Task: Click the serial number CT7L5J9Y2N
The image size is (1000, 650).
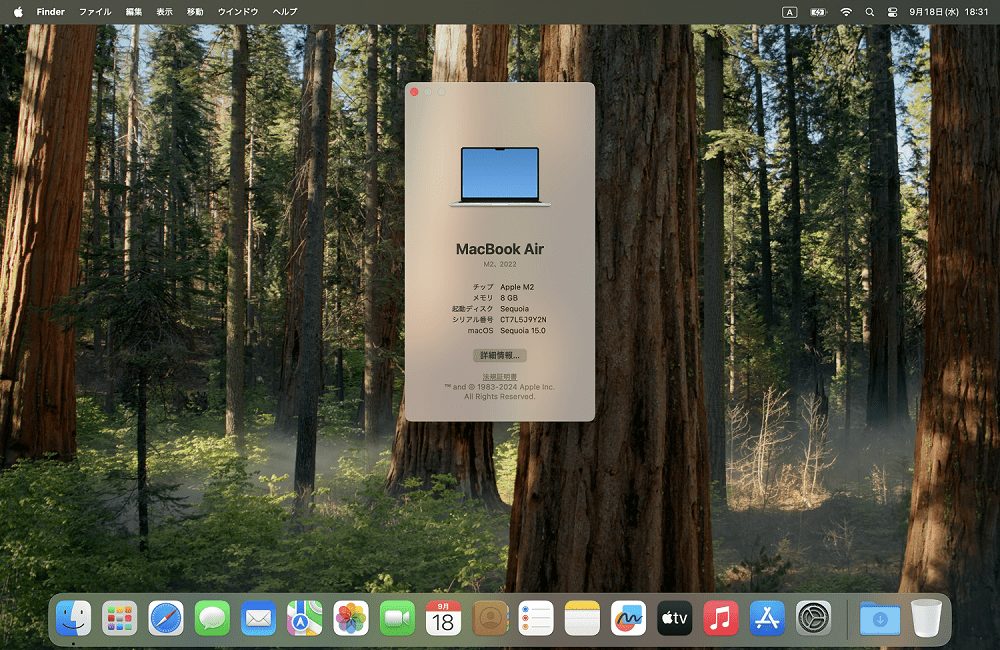Action: point(524,320)
